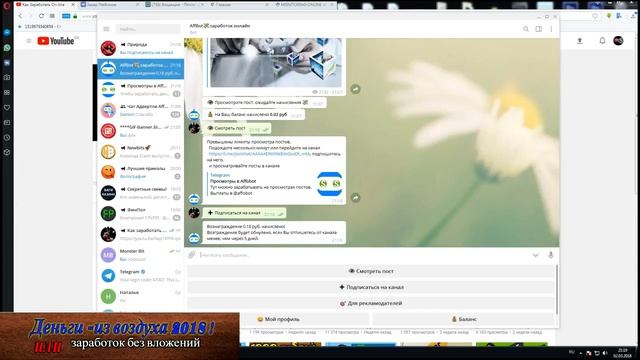Click the YouTube upload icon

point(580,41)
